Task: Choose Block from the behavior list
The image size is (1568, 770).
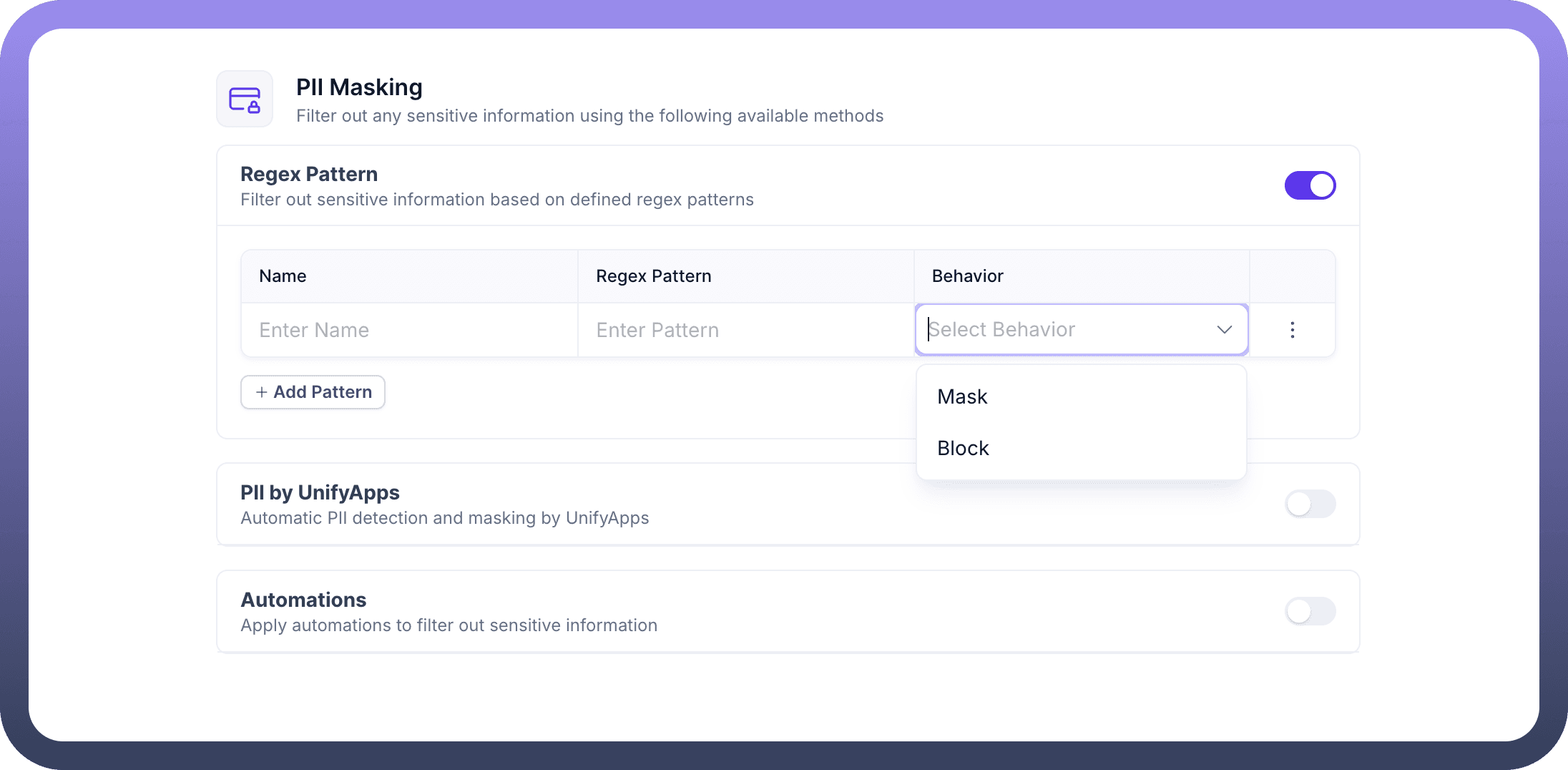Action: 963,448
